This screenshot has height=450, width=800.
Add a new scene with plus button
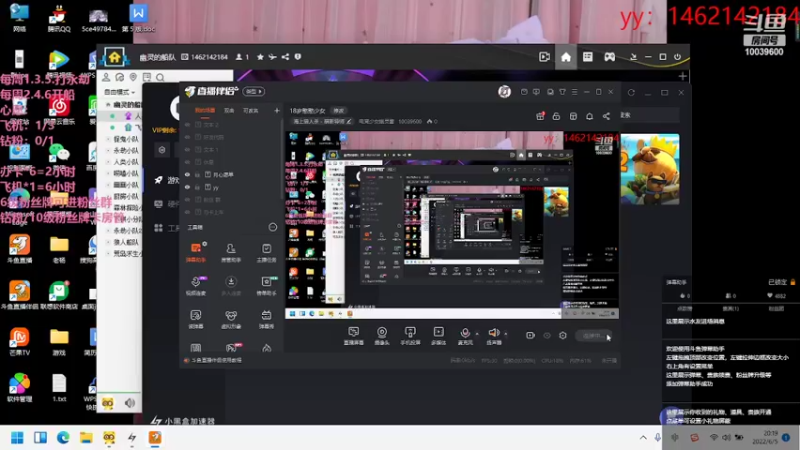click(277, 110)
